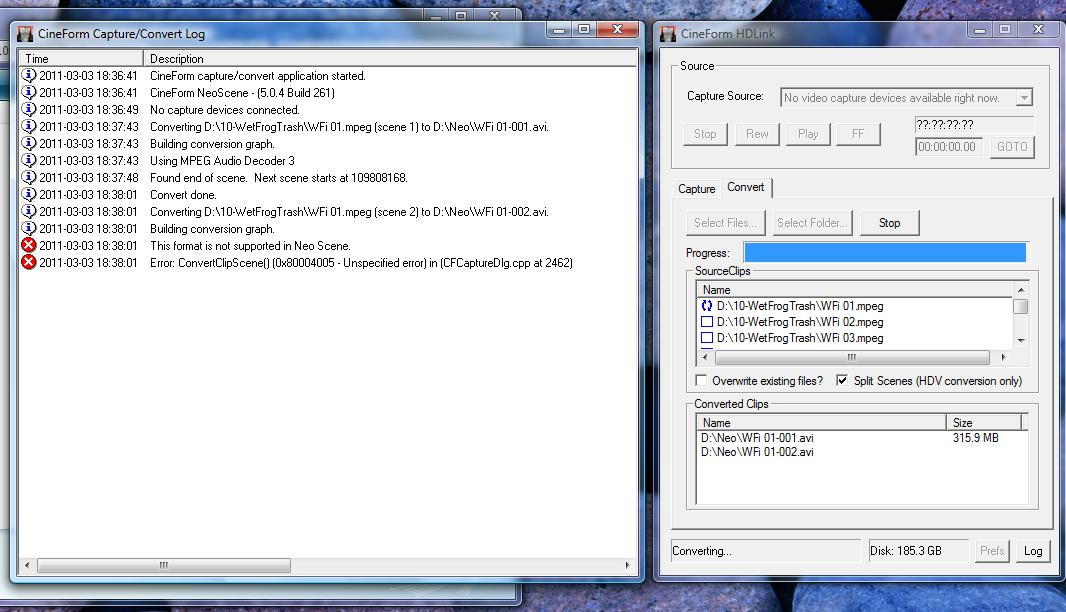Click the red error icon for ConvertClipScene error
1066x612 pixels.
tap(29, 263)
